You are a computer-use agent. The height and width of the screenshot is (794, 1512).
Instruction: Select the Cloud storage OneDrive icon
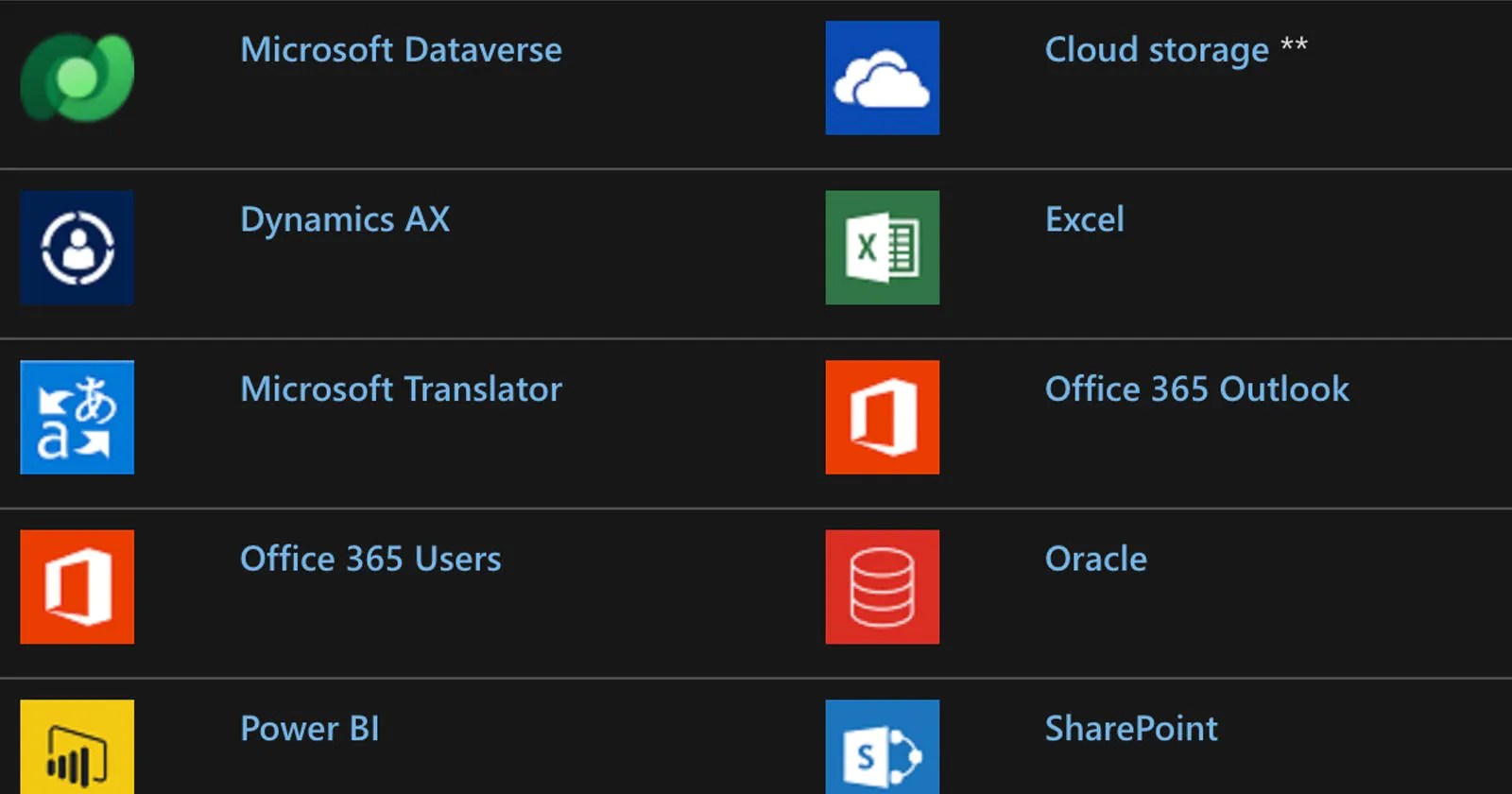882,79
